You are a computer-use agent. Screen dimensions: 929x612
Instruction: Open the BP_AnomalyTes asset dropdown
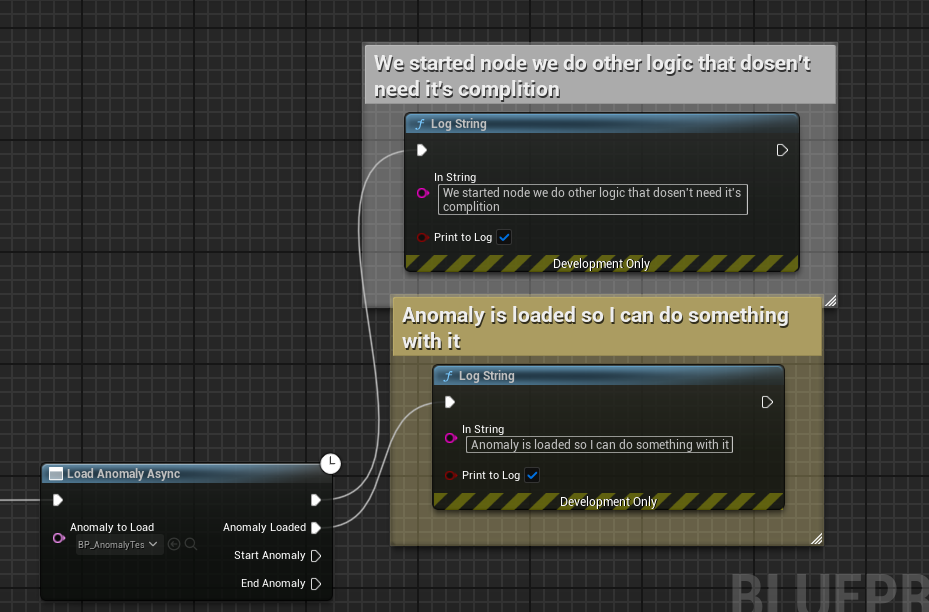(x=119, y=545)
